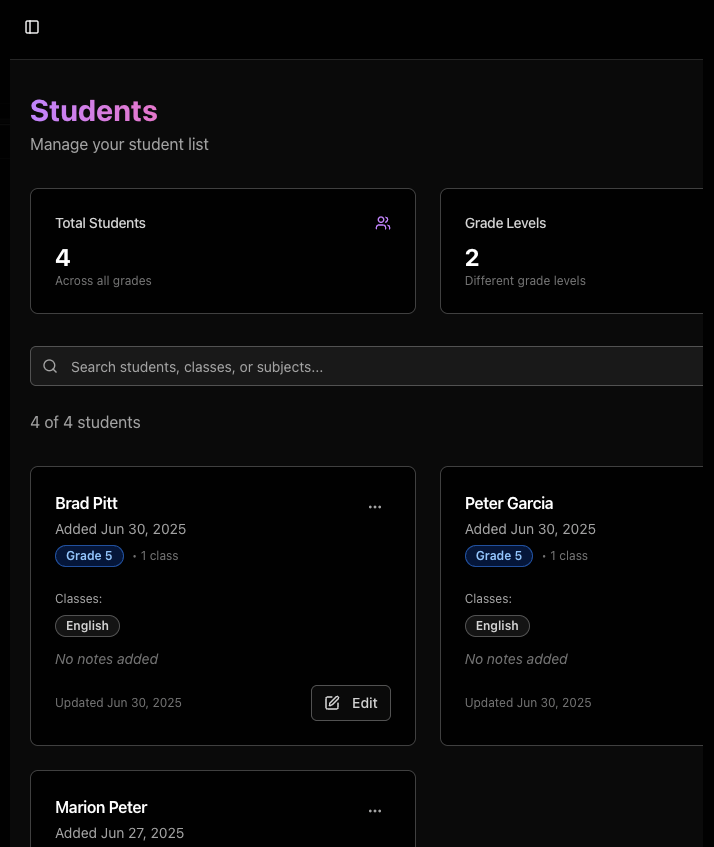
Task: Select Peter Garcia's name
Action: (509, 503)
